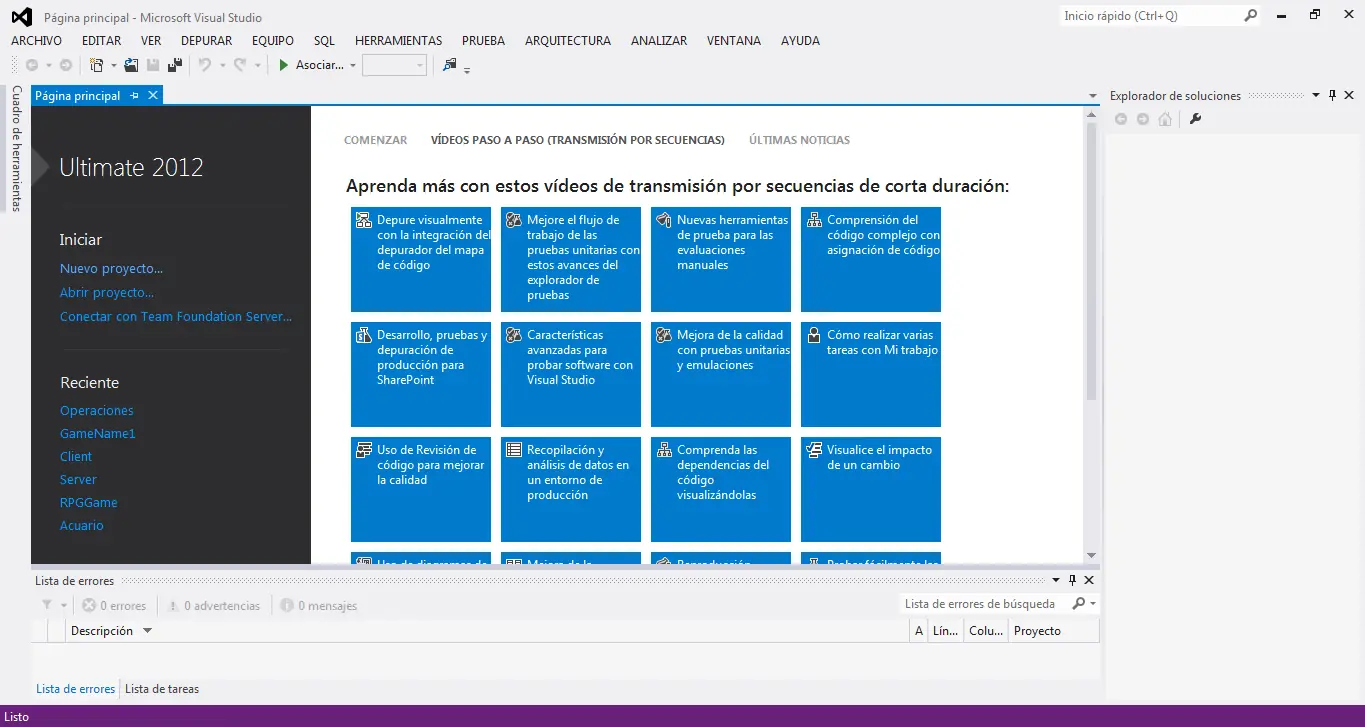Click the error list search magnifier icon
The width and height of the screenshot is (1365, 727).
(1078, 604)
